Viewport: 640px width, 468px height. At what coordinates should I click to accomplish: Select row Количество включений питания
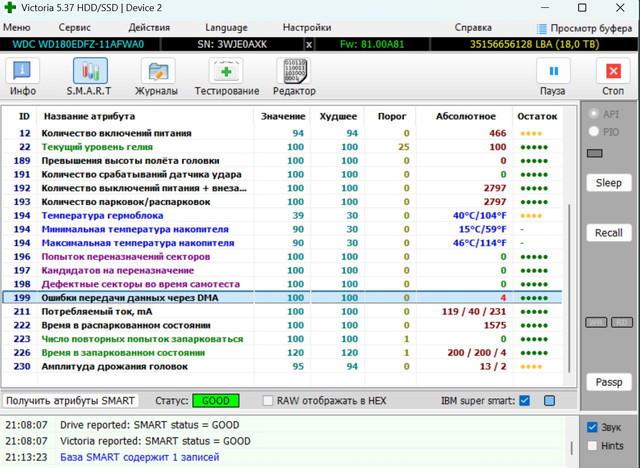click(x=282, y=133)
